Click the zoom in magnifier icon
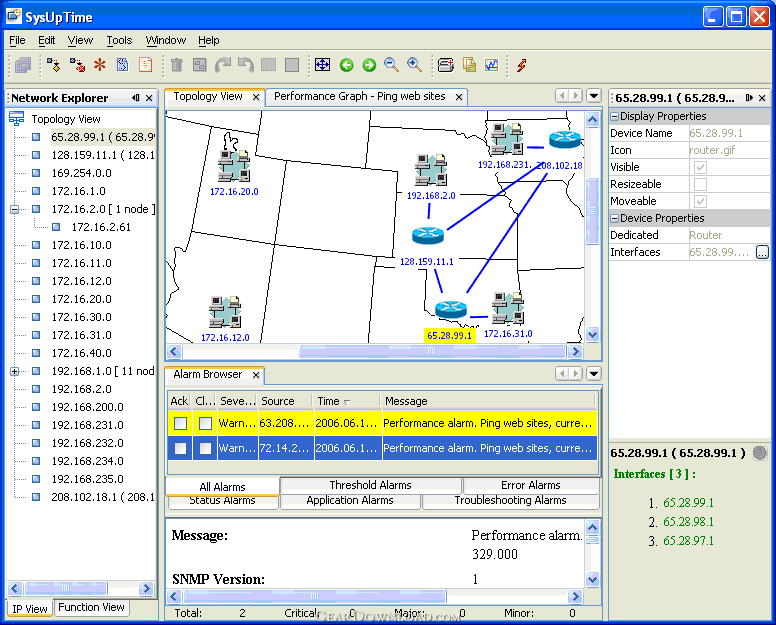Image resolution: width=776 pixels, height=625 pixels. [x=414, y=65]
